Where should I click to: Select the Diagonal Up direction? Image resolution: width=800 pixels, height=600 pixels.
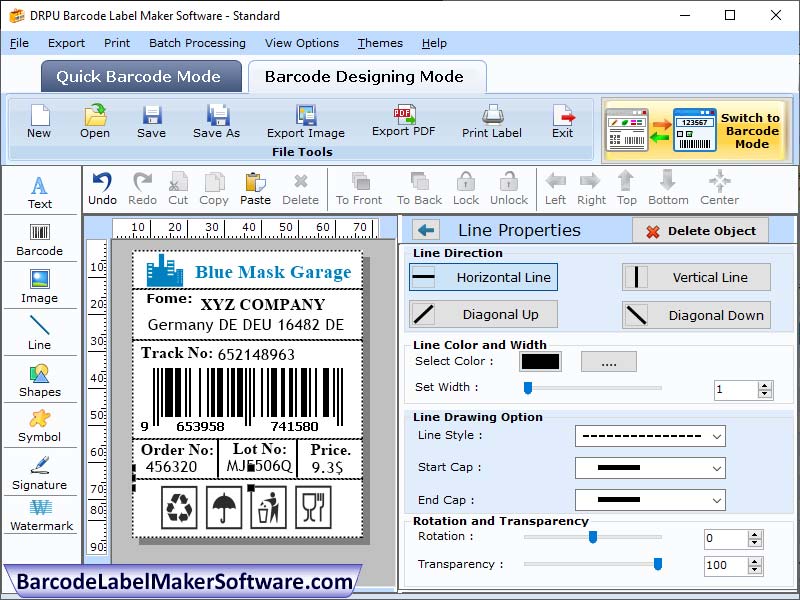(482, 314)
